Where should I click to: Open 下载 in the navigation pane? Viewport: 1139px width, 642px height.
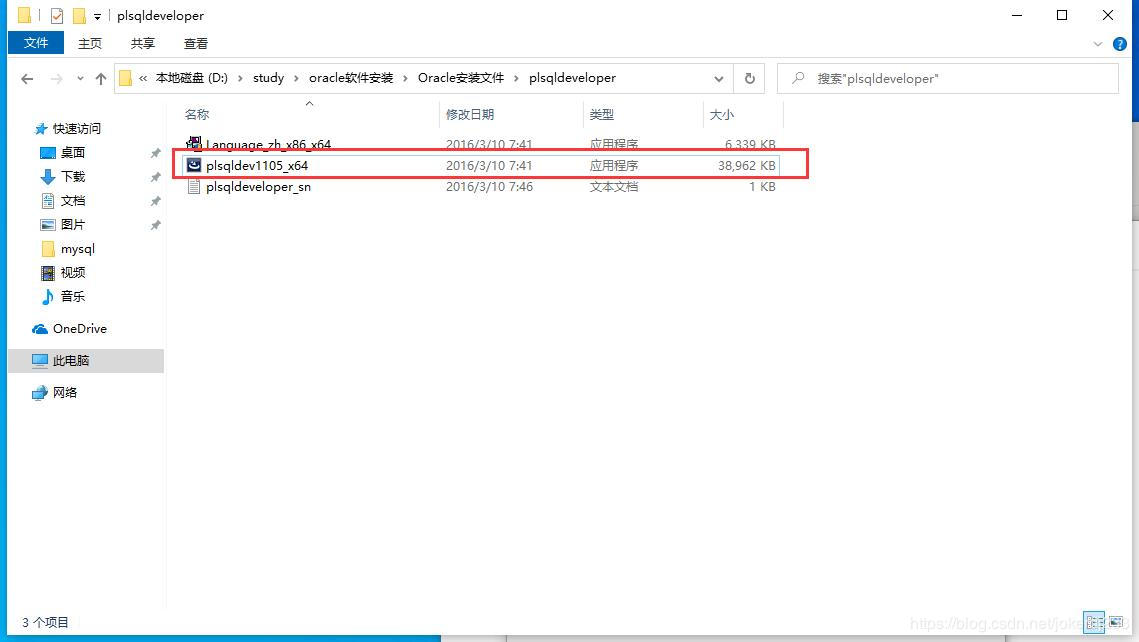[x=73, y=176]
